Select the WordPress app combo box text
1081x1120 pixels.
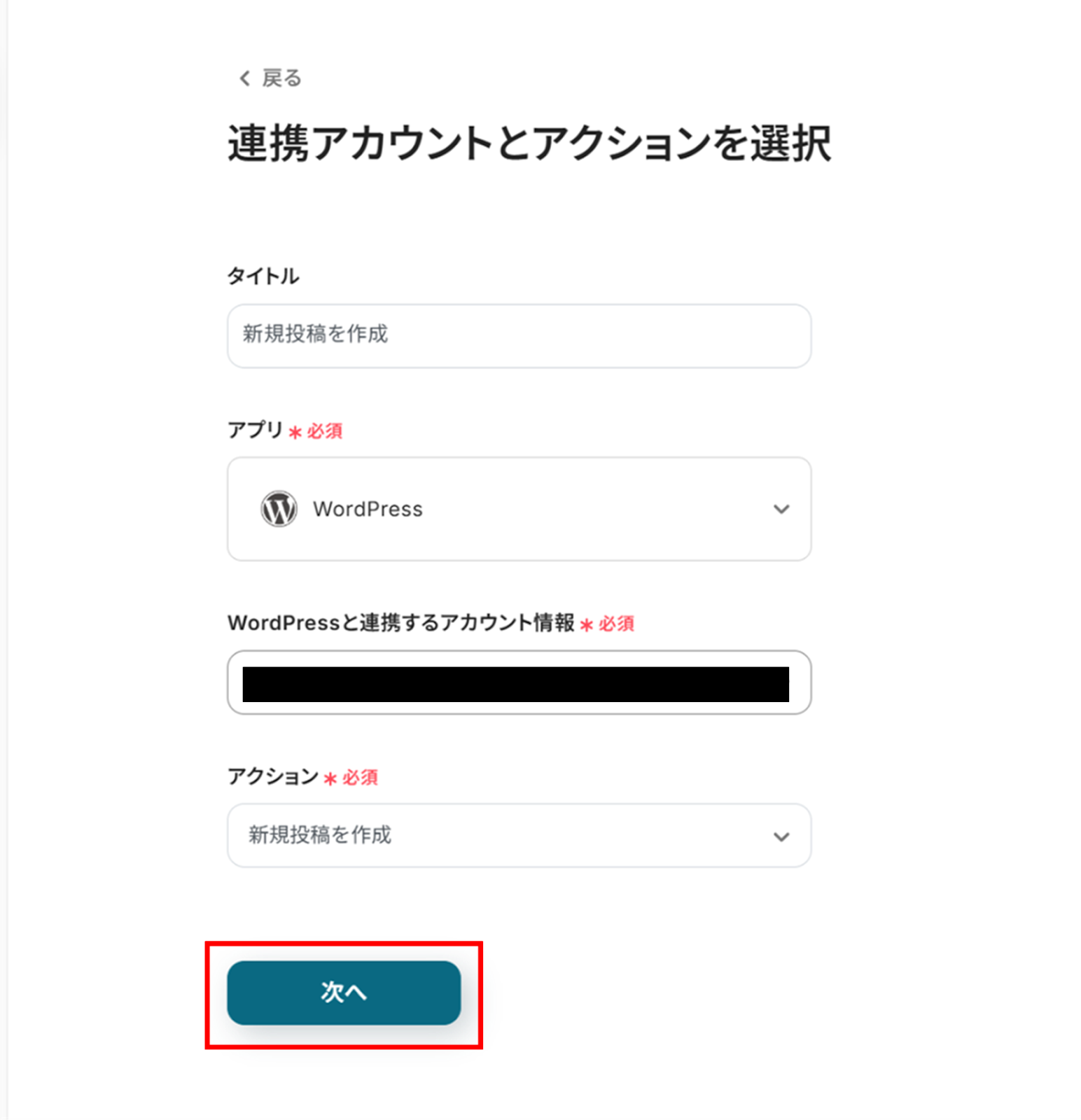tap(368, 509)
